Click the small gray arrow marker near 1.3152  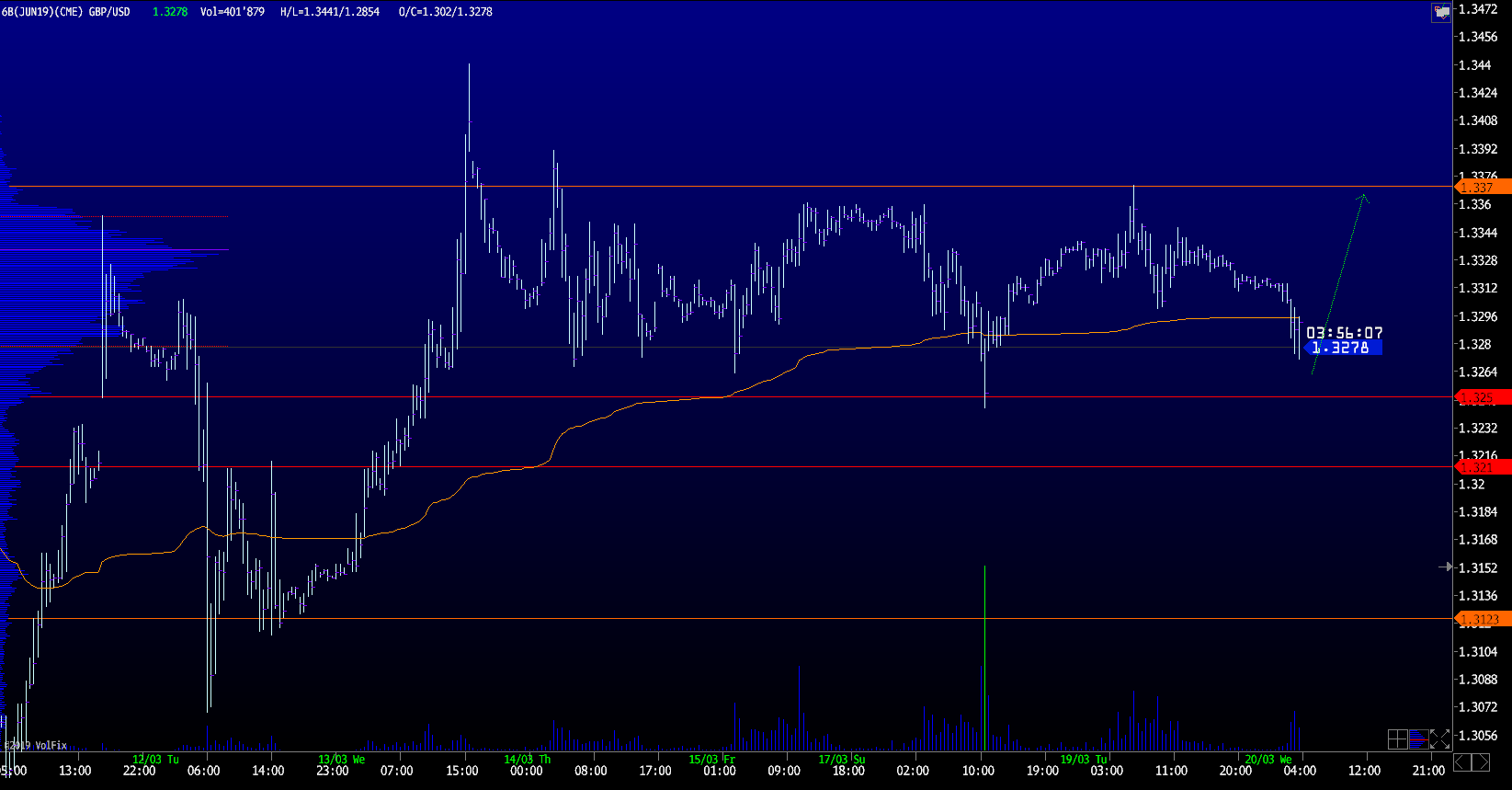pyautogui.click(x=1446, y=567)
